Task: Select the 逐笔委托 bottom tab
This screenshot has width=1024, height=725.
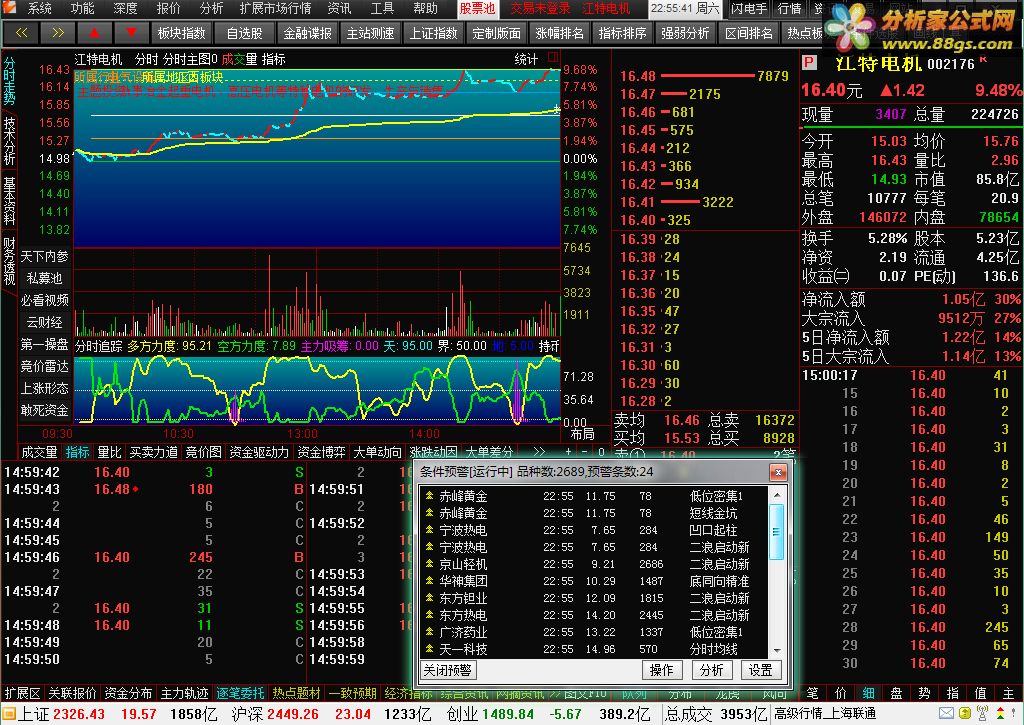Action: click(240, 693)
